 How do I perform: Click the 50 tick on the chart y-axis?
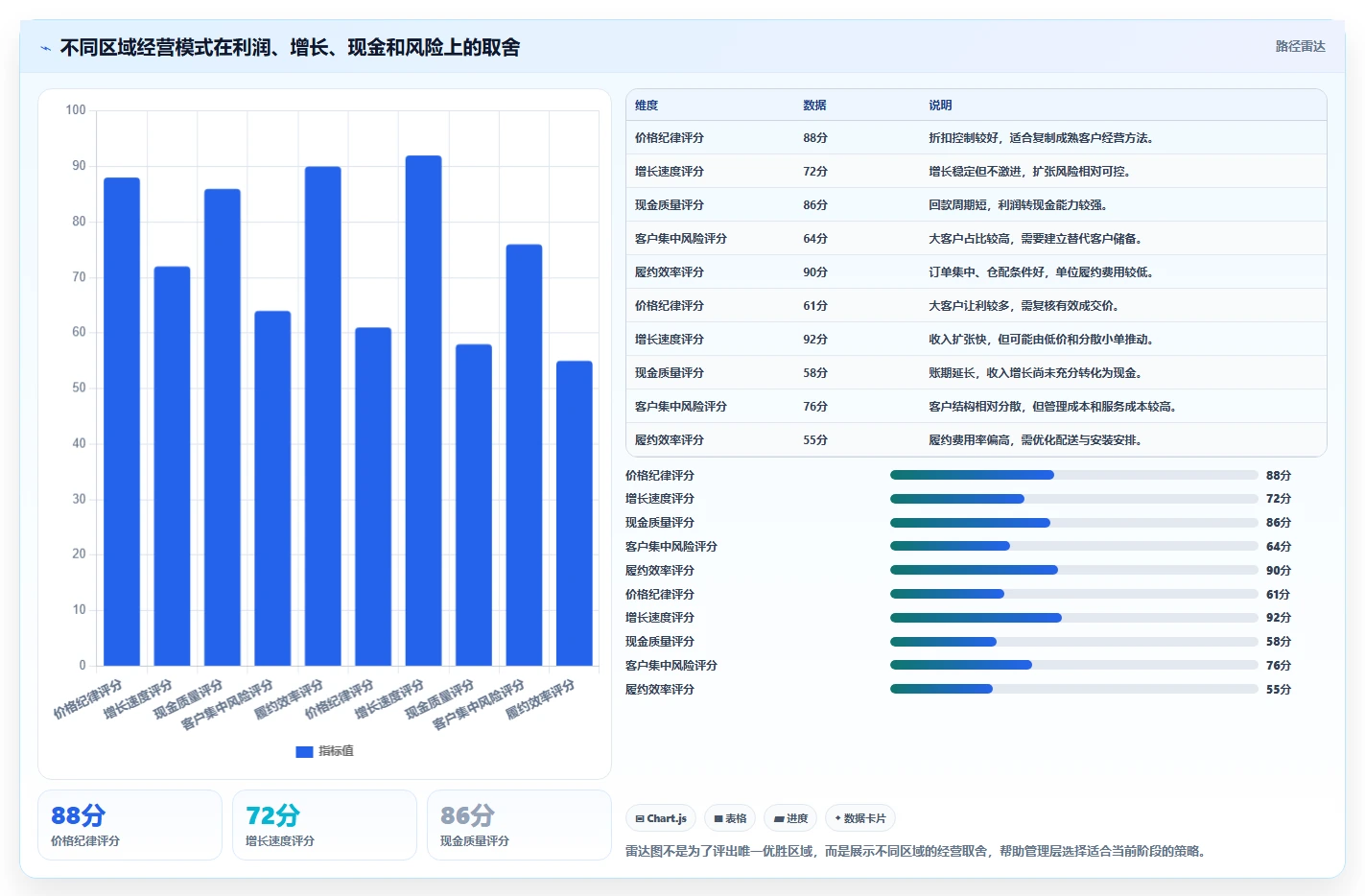tap(79, 388)
